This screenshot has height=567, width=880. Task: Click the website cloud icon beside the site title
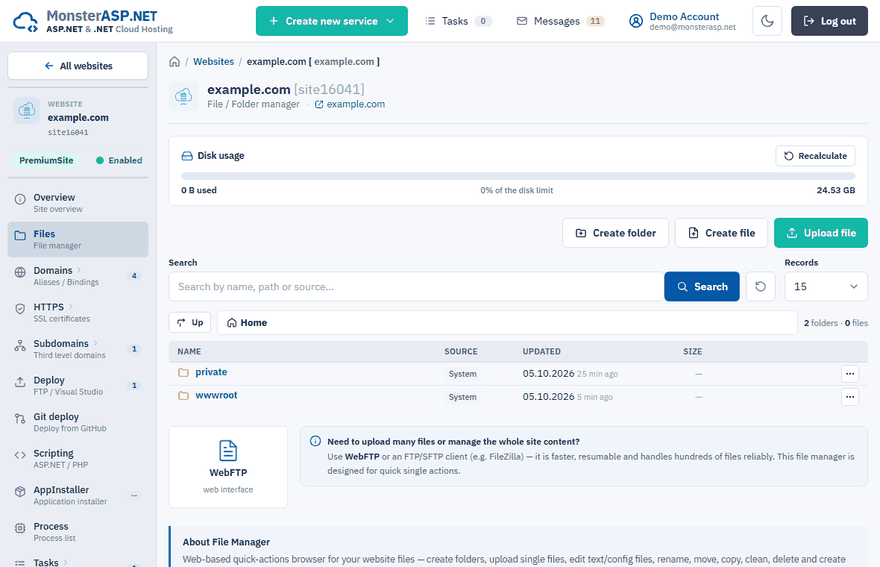point(184,96)
